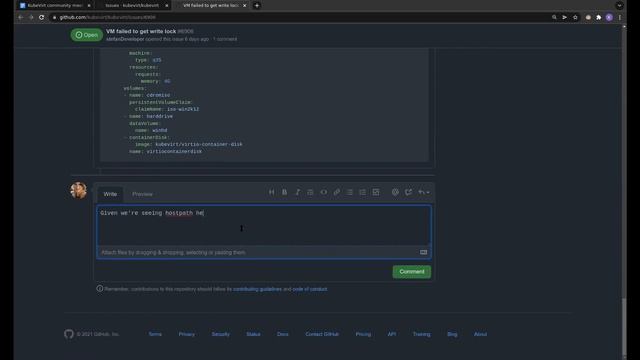Apply bold formatting in comment editor
This screenshot has height=360, width=640.
[x=284, y=192]
